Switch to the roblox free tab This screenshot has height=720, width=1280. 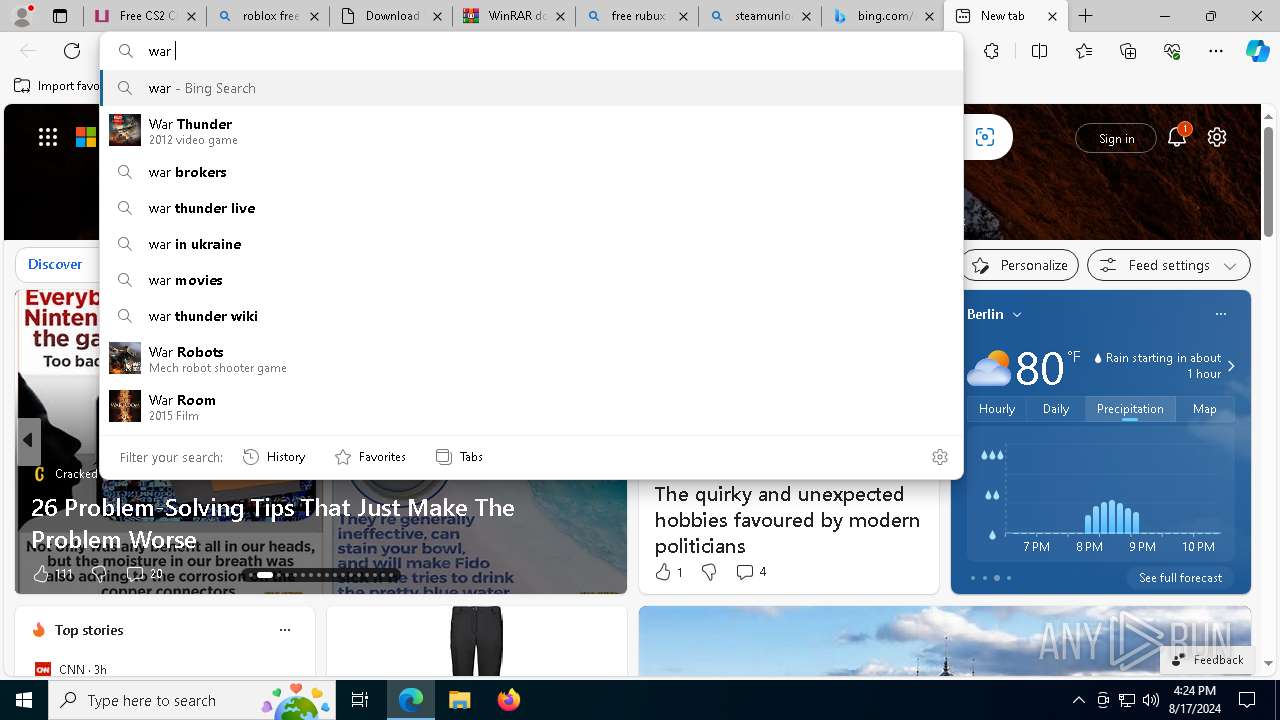pyautogui.click(x=268, y=16)
